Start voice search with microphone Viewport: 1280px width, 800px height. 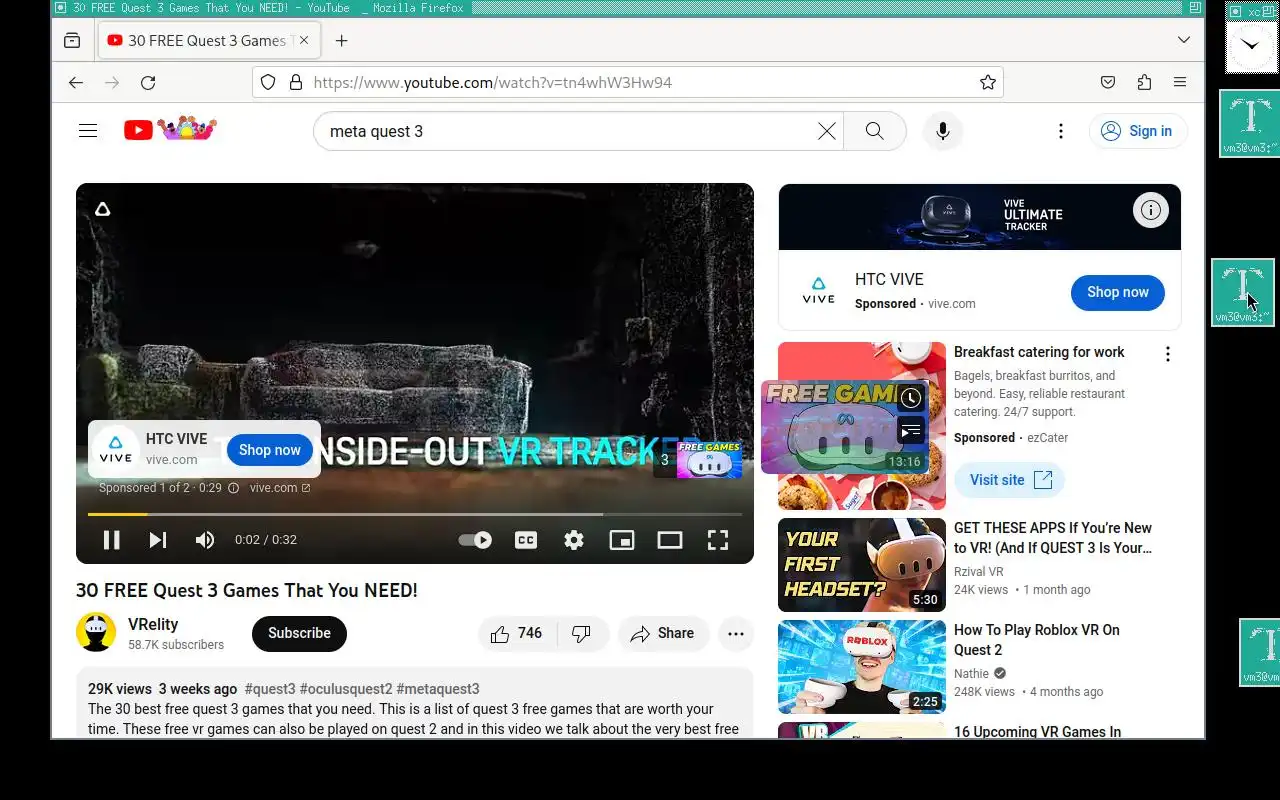point(942,131)
